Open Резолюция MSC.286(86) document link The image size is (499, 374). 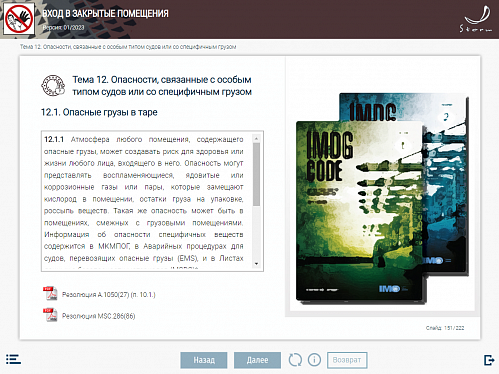coord(99,316)
